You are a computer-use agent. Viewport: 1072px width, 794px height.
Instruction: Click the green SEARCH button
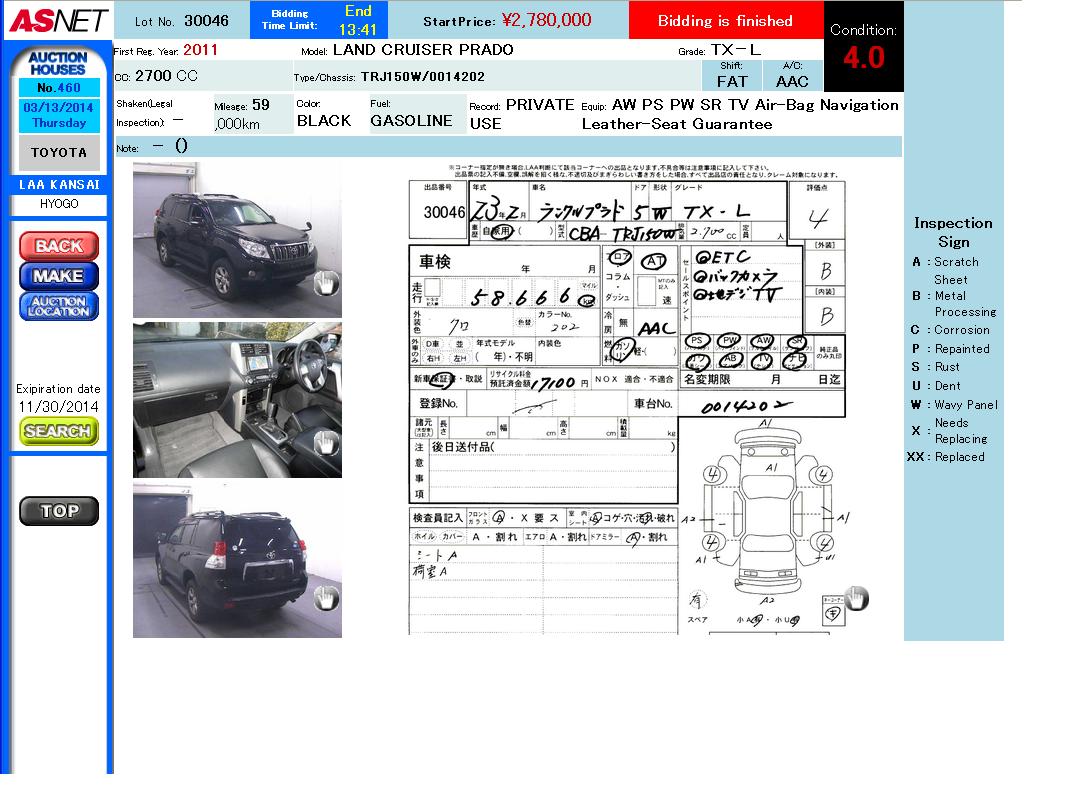58,431
